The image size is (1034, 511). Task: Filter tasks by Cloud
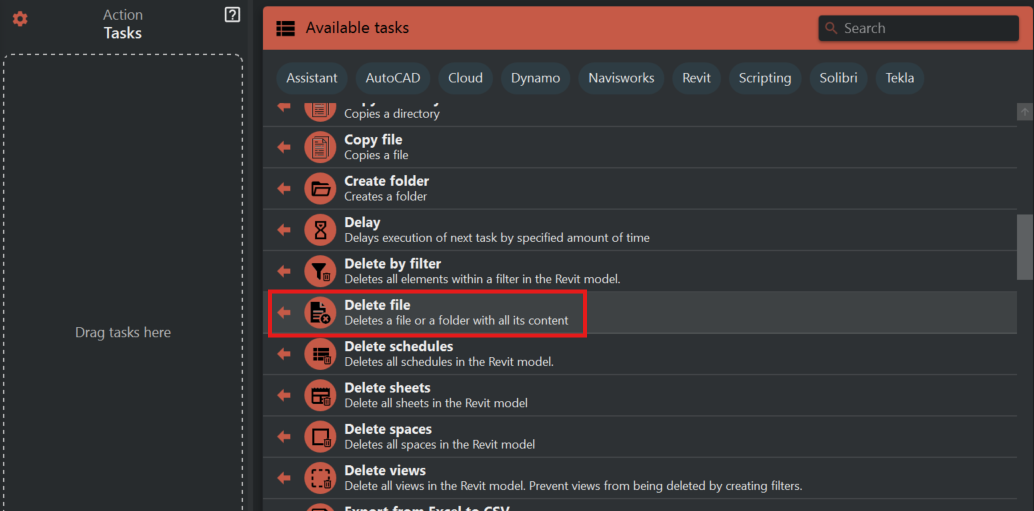click(466, 78)
